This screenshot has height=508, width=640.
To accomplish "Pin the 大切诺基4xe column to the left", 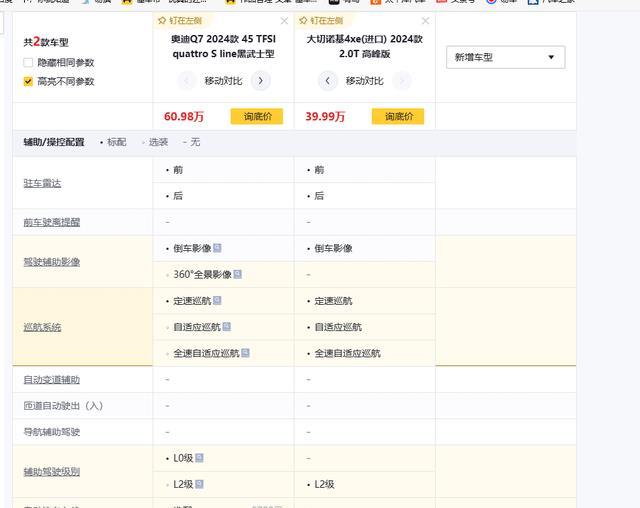I will pyautogui.click(x=321, y=21).
